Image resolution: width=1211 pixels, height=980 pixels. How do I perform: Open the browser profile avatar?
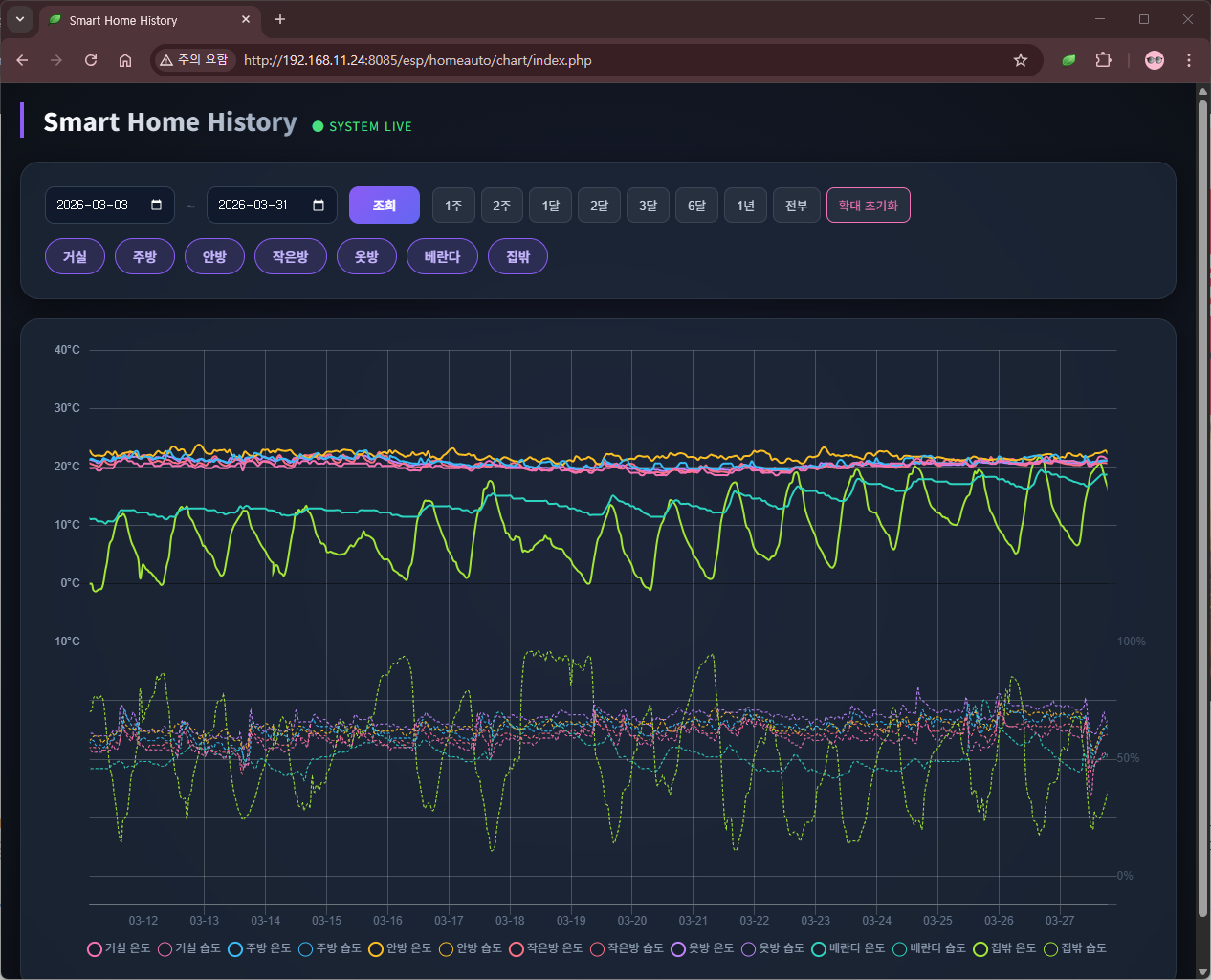click(x=1155, y=60)
